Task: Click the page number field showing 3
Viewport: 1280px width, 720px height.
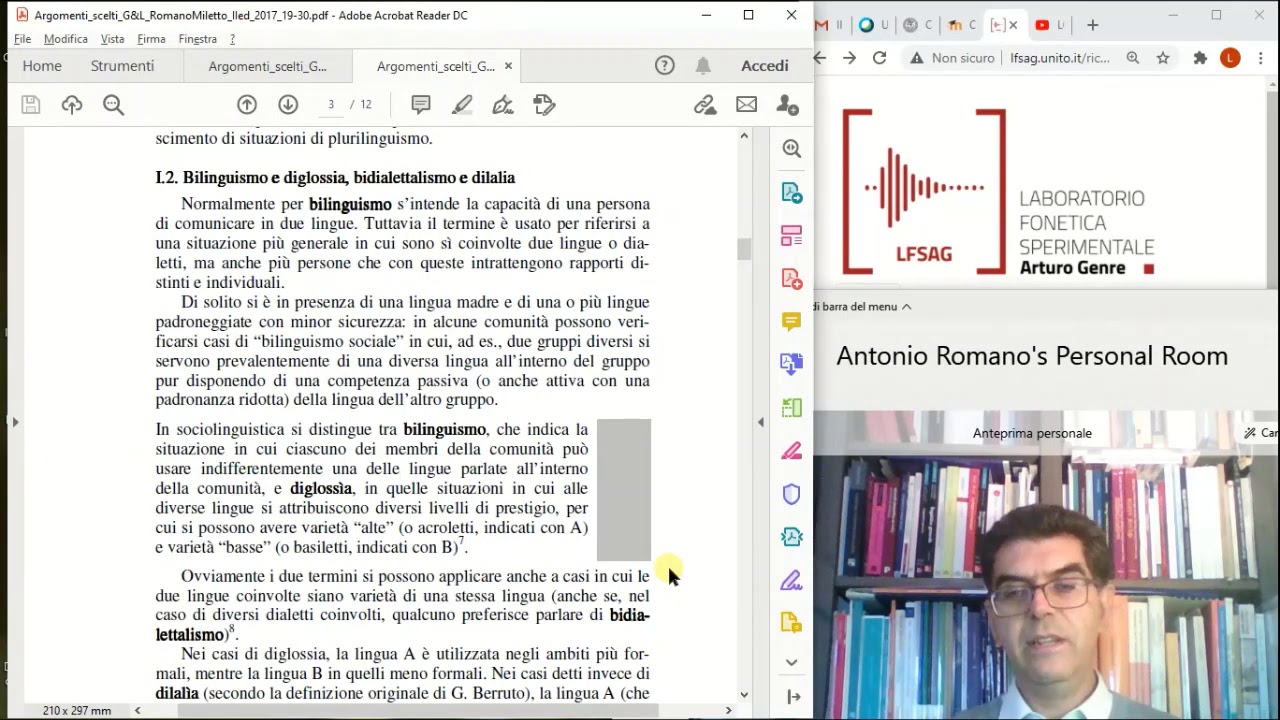Action: click(x=330, y=104)
